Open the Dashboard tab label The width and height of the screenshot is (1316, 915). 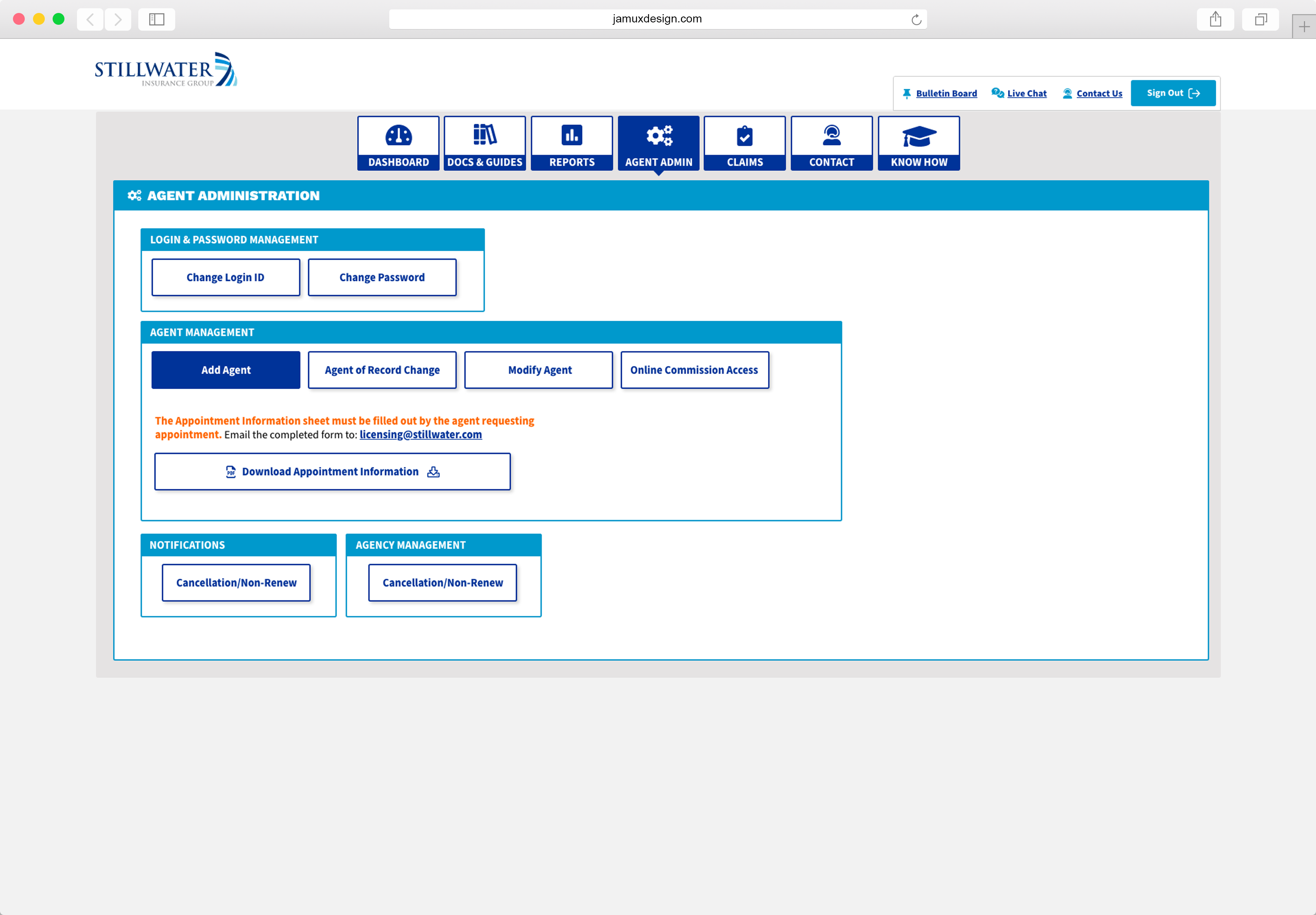398,162
